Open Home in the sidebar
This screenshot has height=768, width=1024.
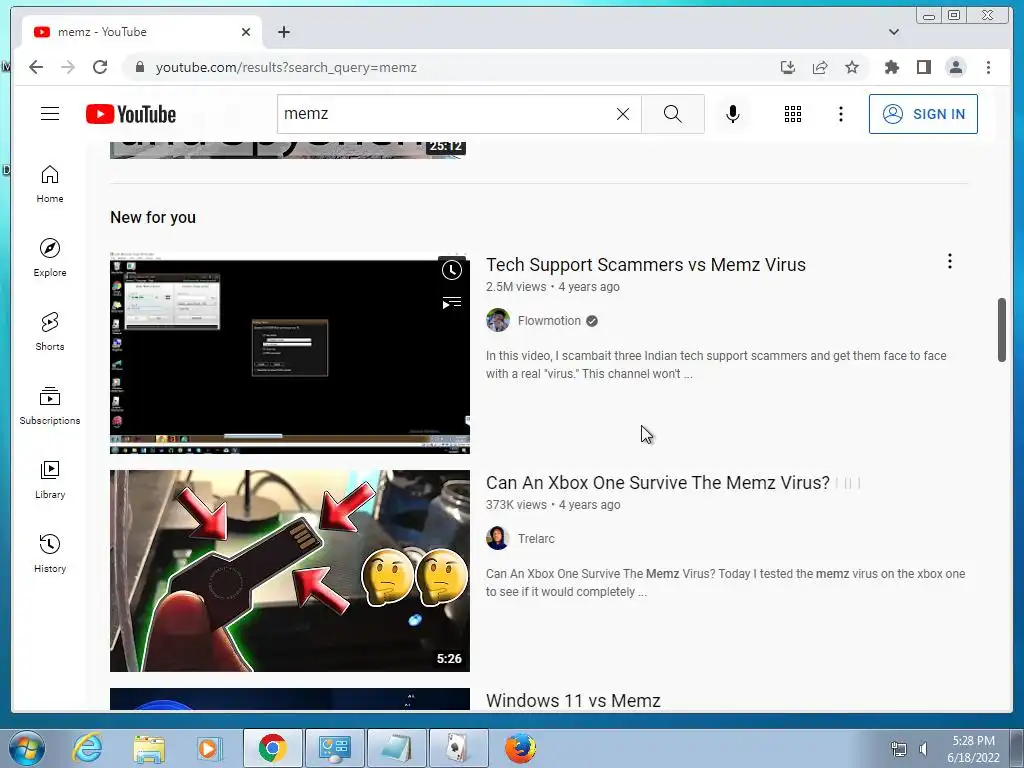pyautogui.click(x=50, y=184)
